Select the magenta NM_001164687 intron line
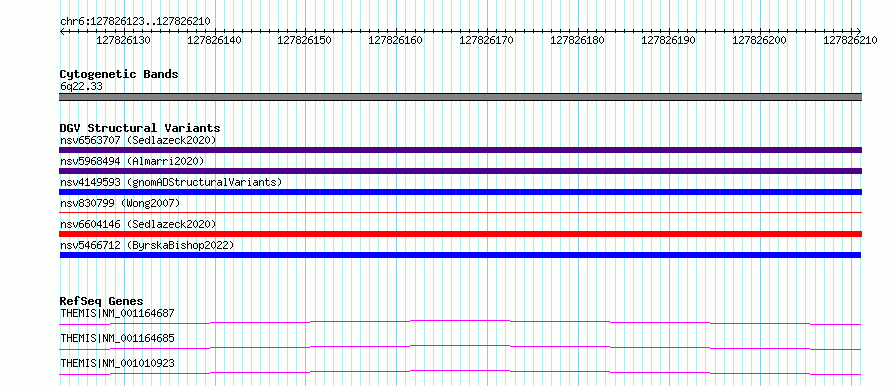 coord(461,322)
